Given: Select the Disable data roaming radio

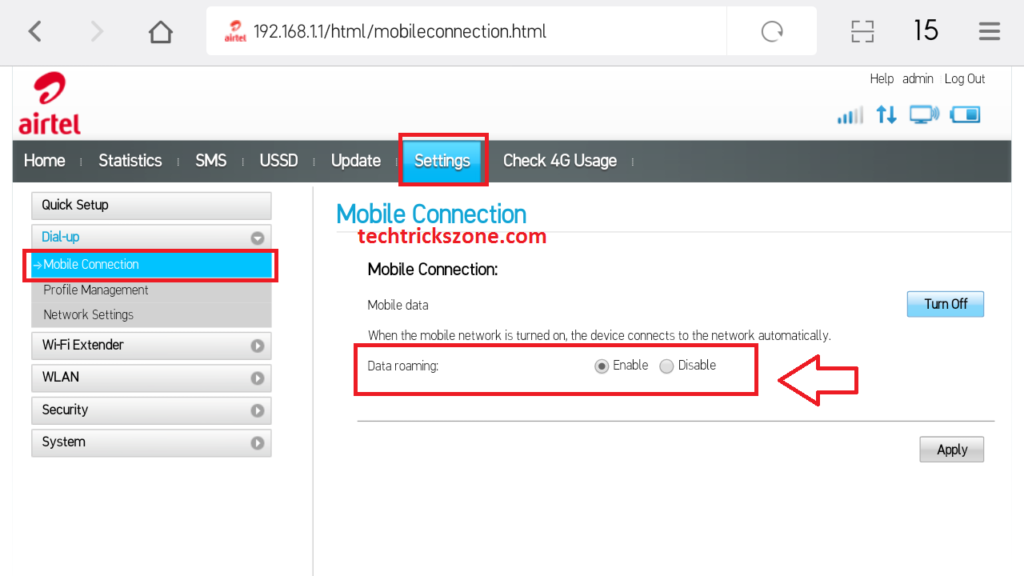Looking at the screenshot, I should 667,366.
